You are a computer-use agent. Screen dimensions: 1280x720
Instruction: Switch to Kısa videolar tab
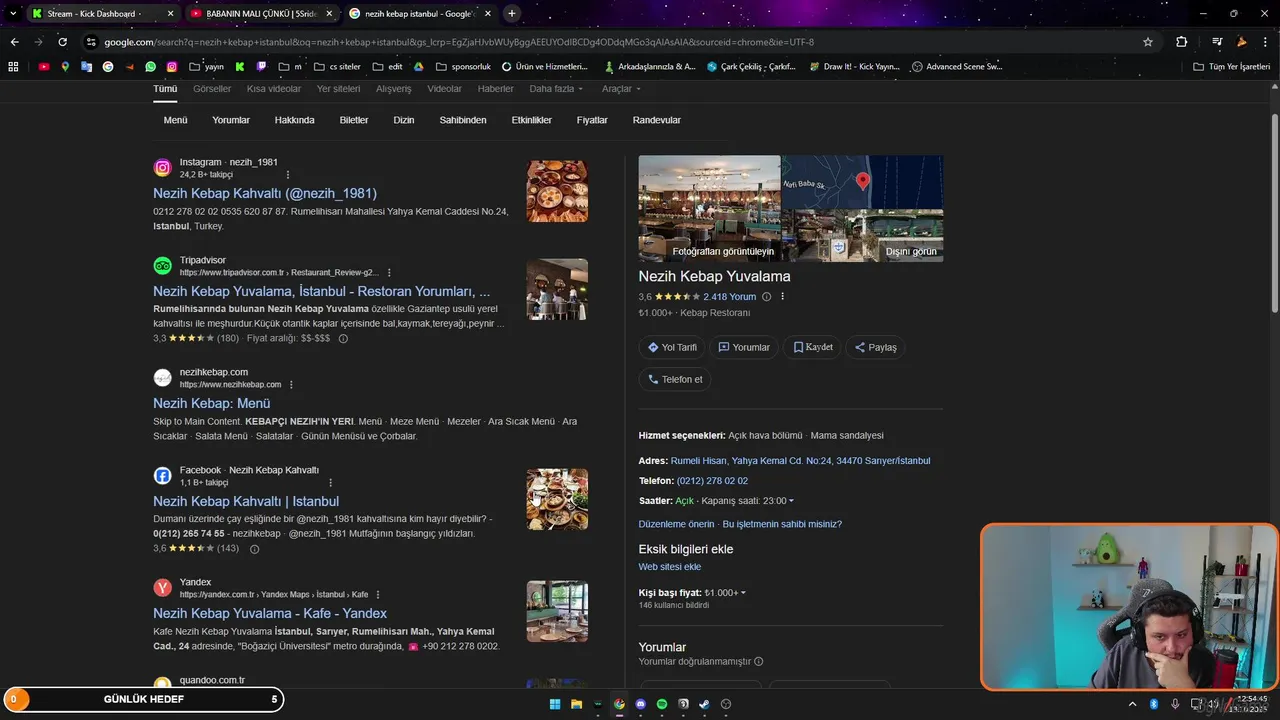point(274,89)
